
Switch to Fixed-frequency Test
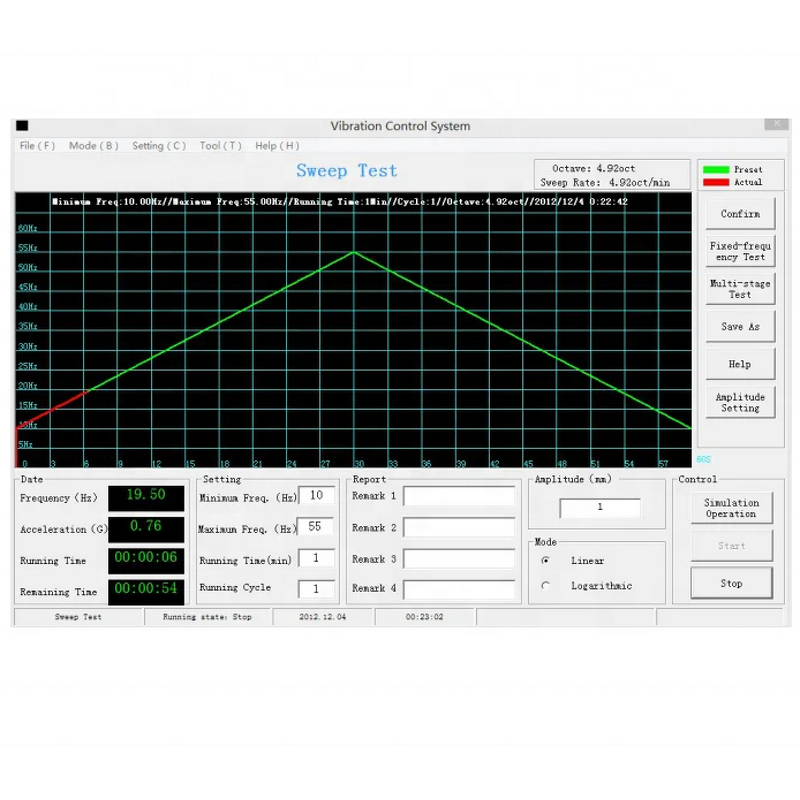click(740, 251)
